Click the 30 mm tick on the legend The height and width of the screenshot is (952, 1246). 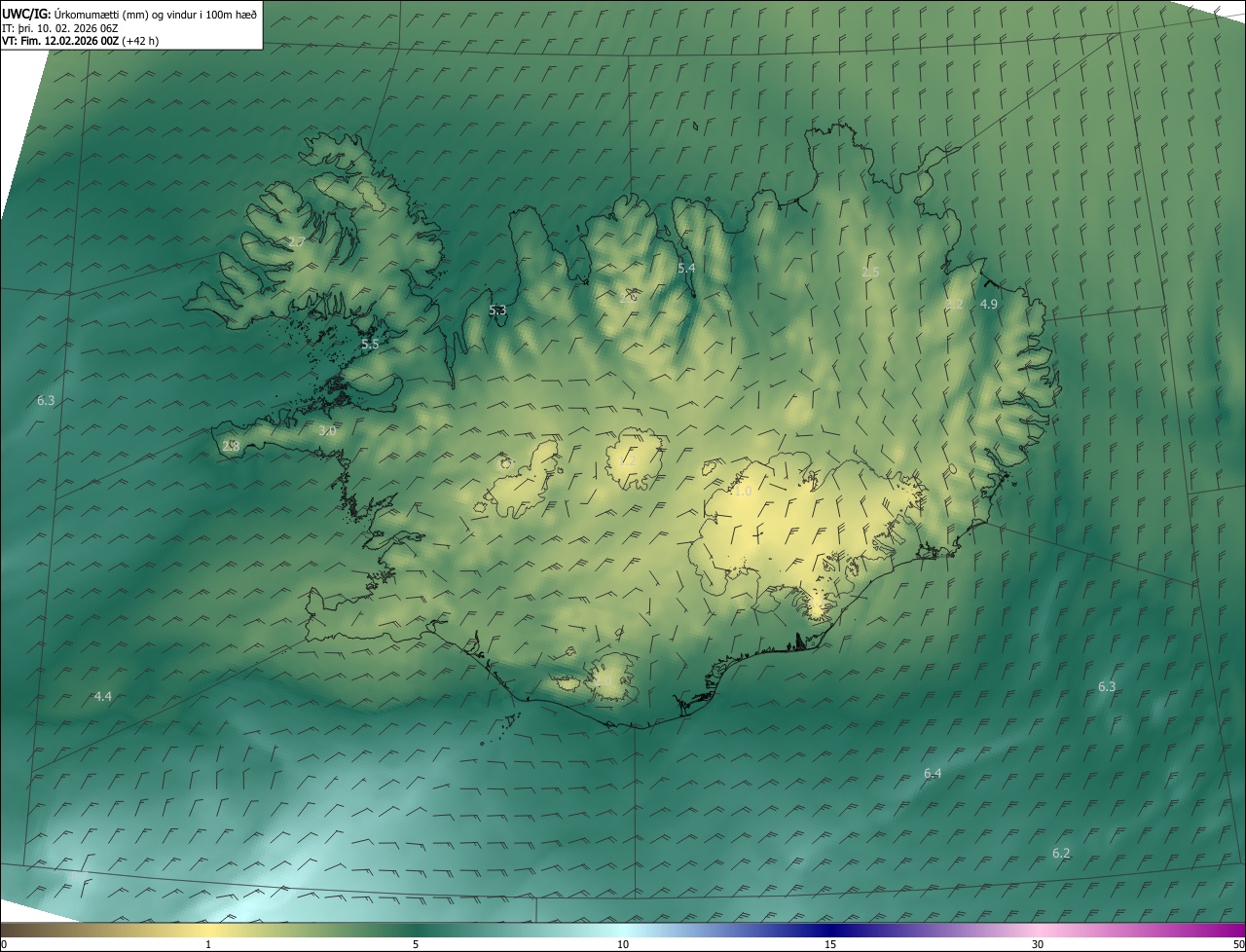(1038, 944)
